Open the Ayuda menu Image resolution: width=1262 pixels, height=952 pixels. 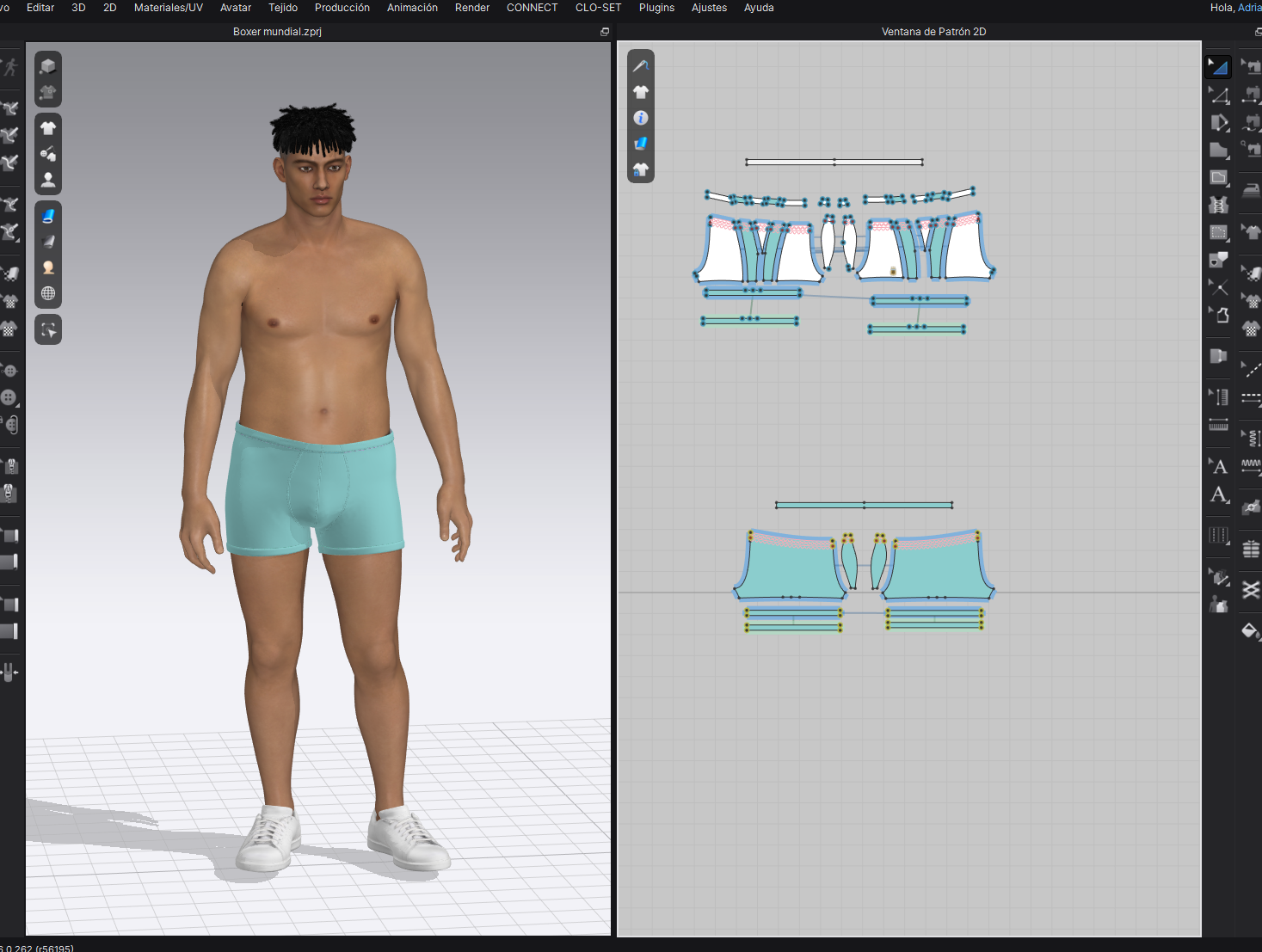pyautogui.click(x=759, y=8)
